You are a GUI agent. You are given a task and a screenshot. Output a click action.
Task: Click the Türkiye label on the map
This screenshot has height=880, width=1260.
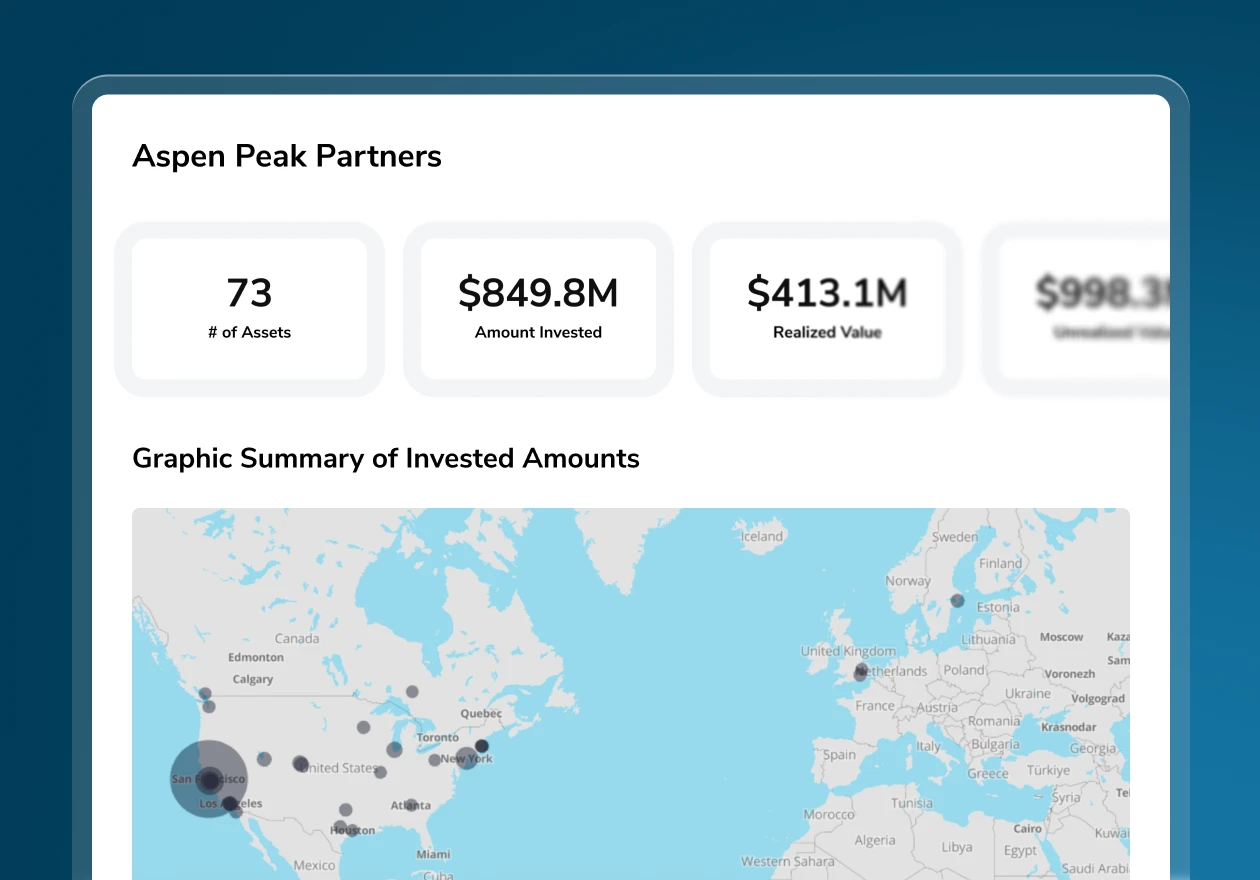coord(1048,771)
